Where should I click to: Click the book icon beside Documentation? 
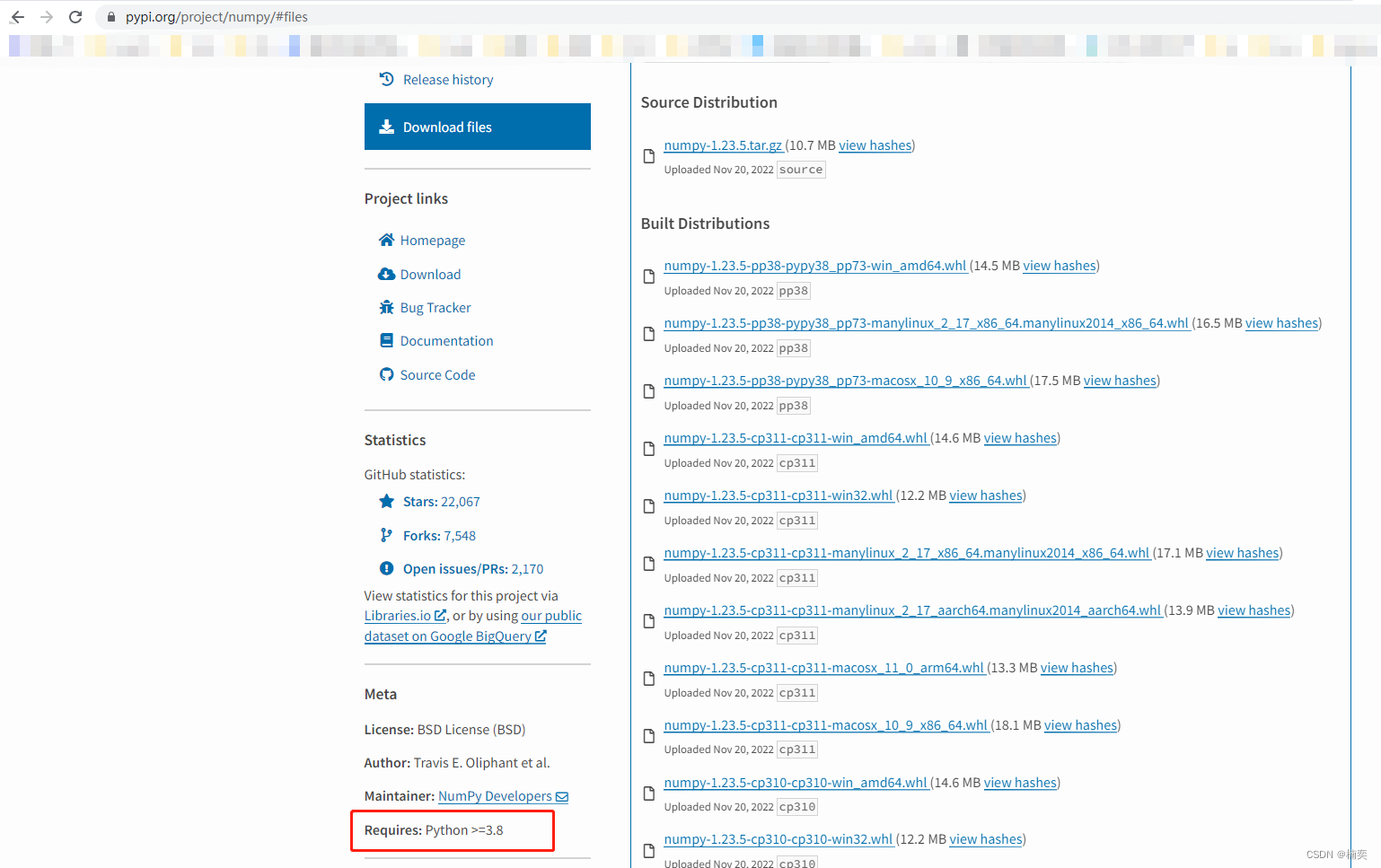tap(386, 340)
